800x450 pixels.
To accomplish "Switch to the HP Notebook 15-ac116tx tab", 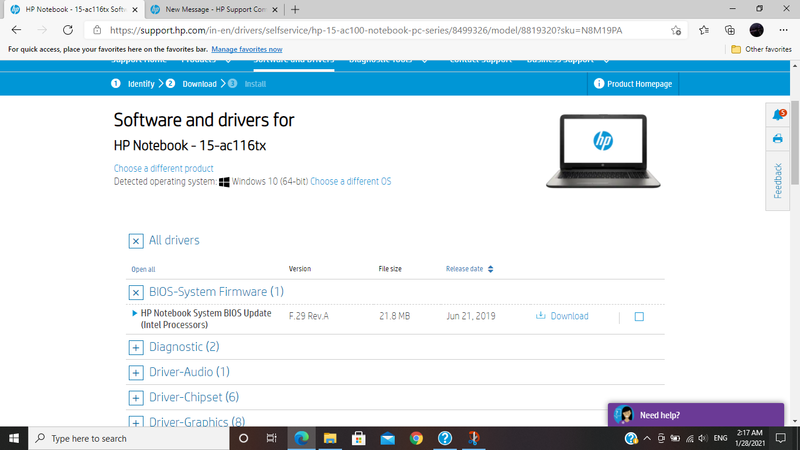I will pyautogui.click(x=75, y=9).
